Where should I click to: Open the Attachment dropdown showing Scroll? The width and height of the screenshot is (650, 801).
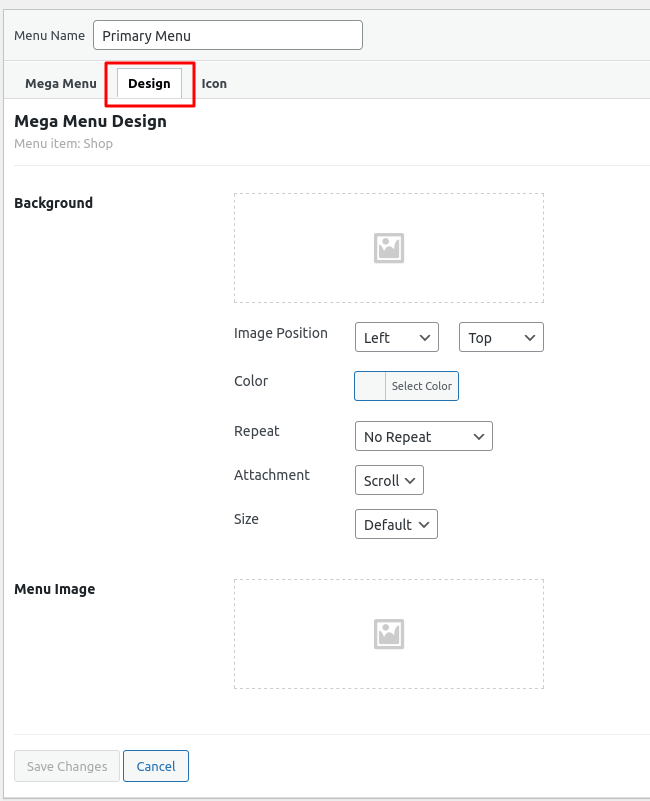[x=389, y=480]
